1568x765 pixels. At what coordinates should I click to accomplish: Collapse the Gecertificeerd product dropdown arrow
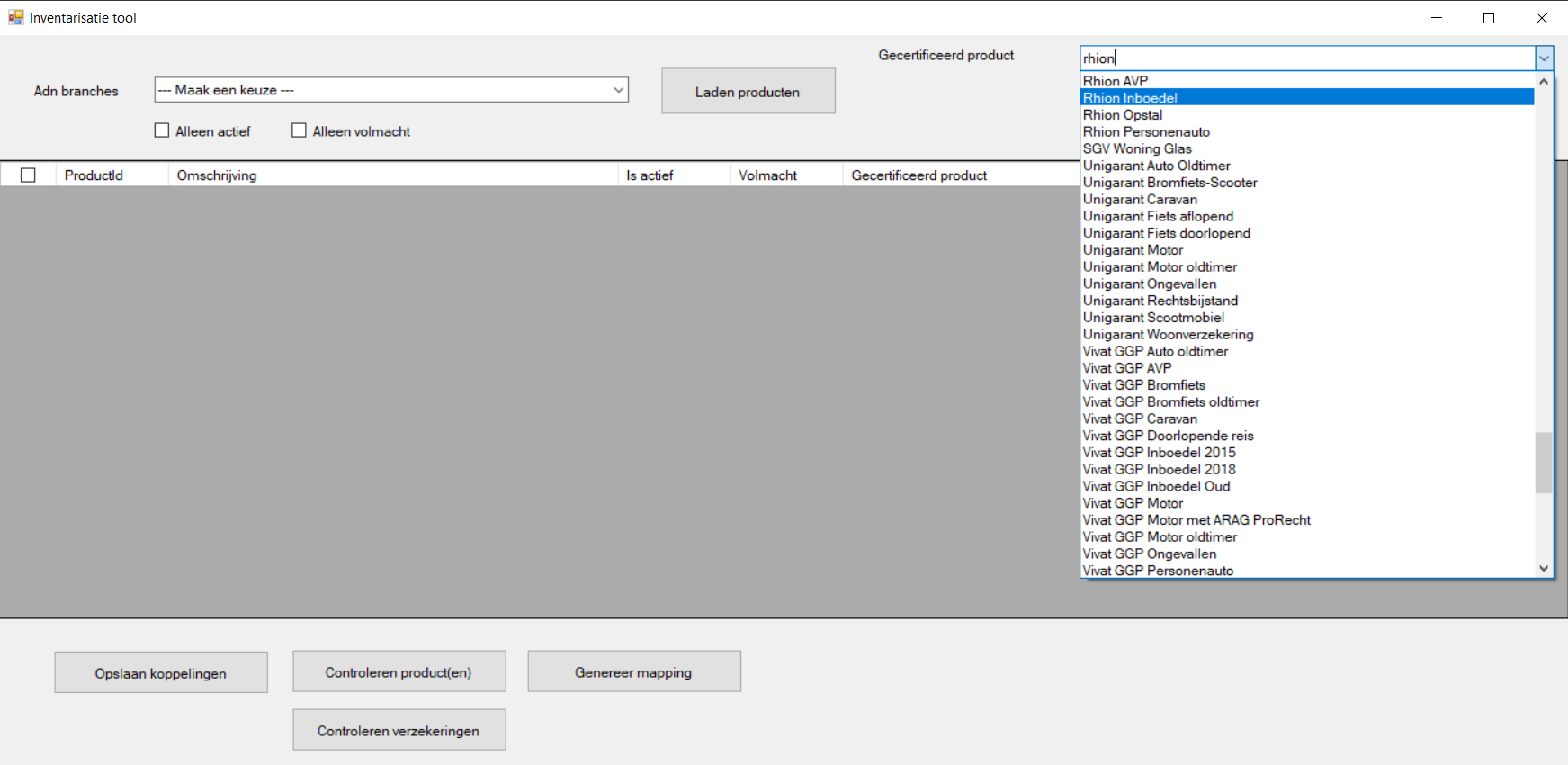[1544, 58]
